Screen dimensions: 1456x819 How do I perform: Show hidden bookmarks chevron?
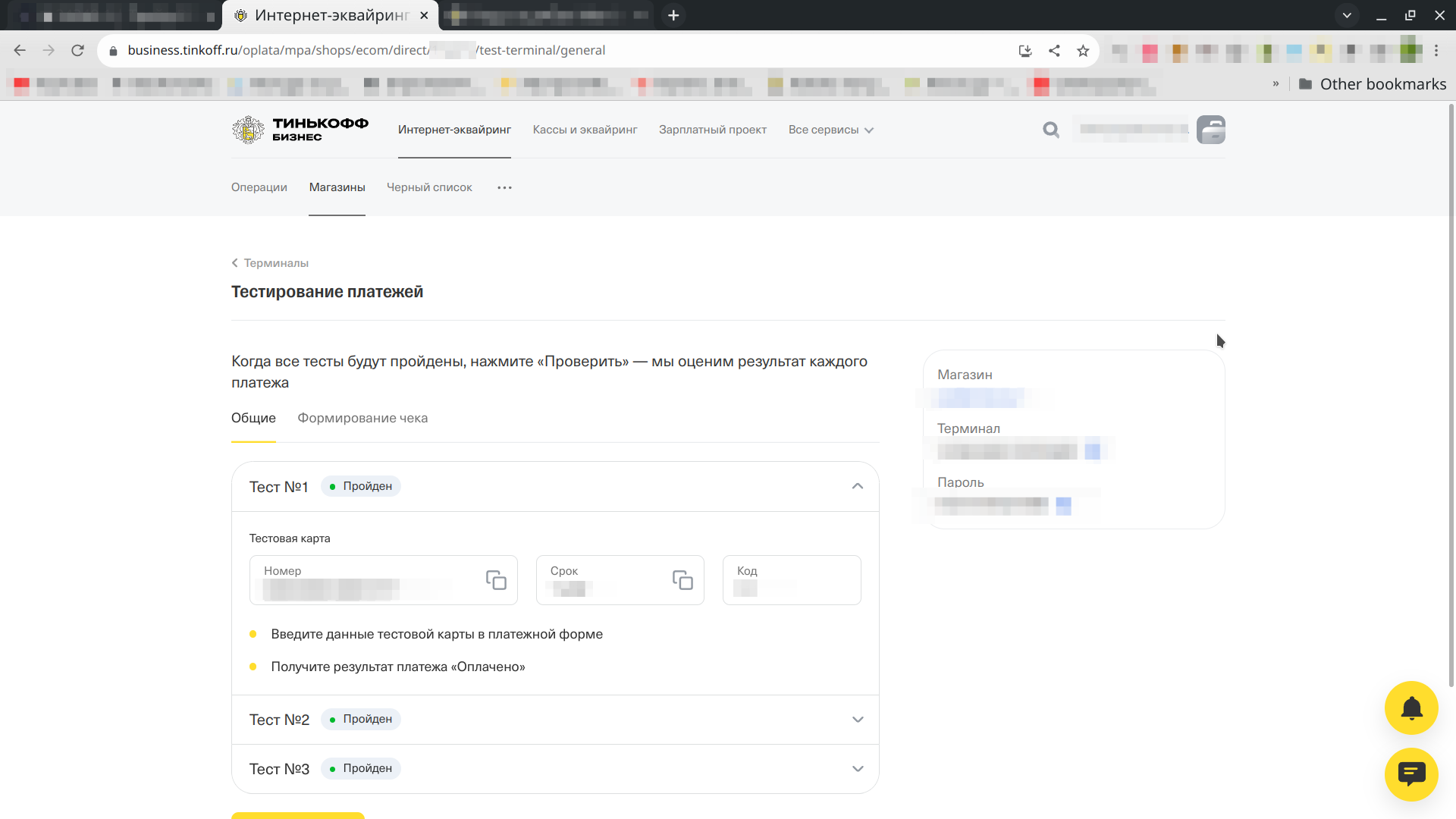click(1276, 84)
